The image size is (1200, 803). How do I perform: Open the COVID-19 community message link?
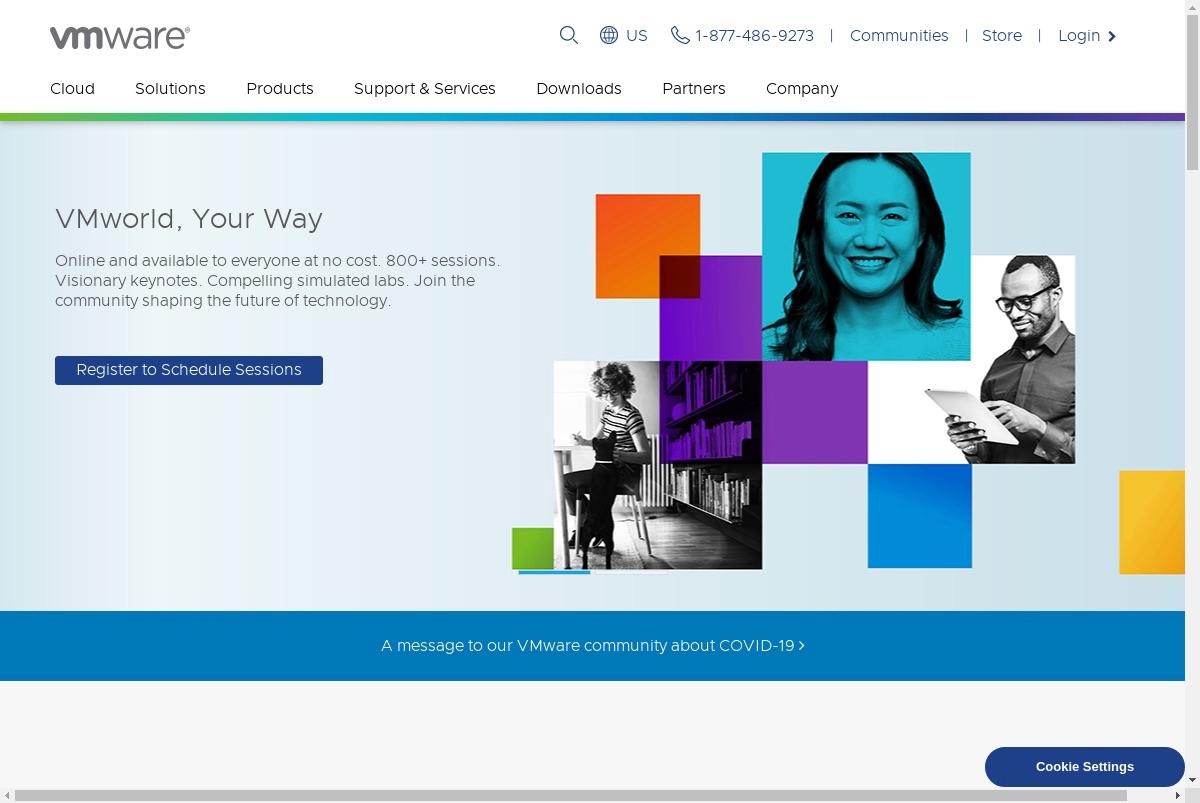(x=593, y=646)
